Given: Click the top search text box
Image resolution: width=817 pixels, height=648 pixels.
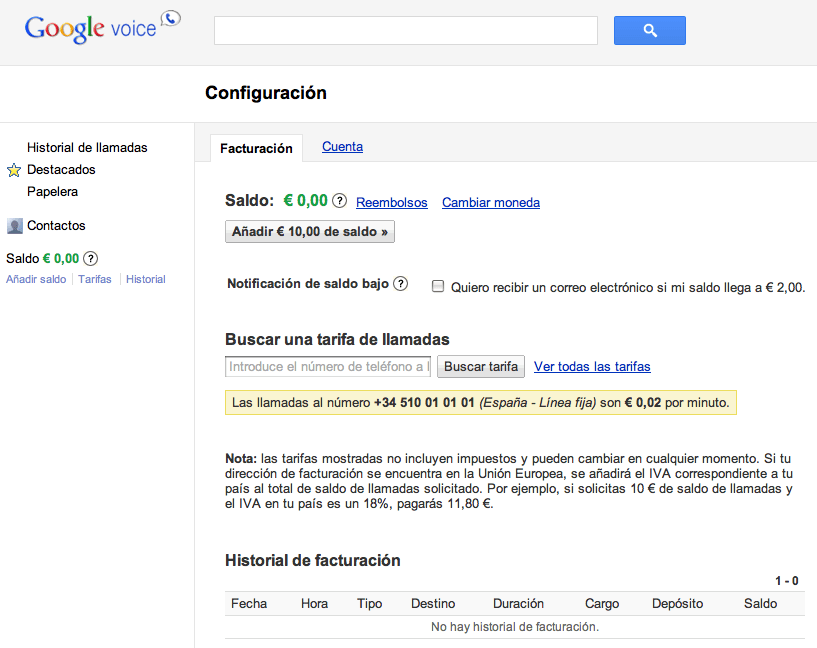Looking at the screenshot, I should (x=405, y=31).
